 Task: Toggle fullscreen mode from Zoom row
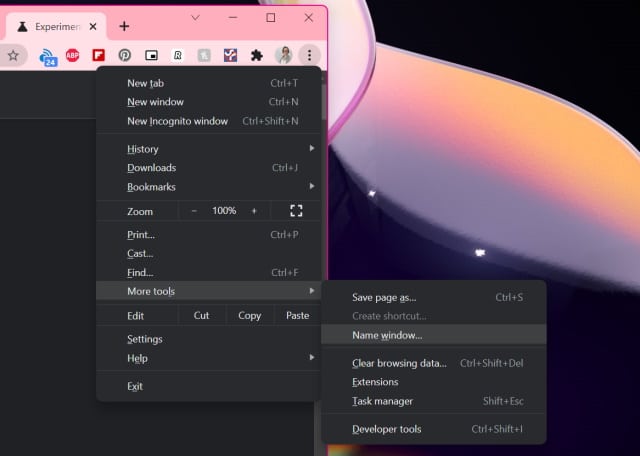[x=295, y=211]
